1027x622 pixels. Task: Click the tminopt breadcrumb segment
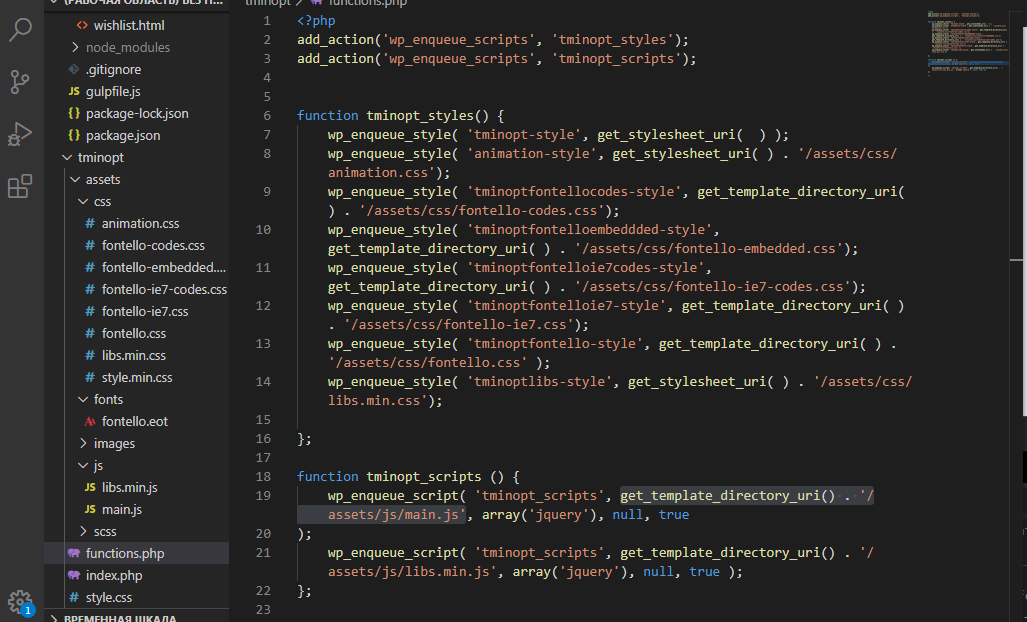point(268,3)
